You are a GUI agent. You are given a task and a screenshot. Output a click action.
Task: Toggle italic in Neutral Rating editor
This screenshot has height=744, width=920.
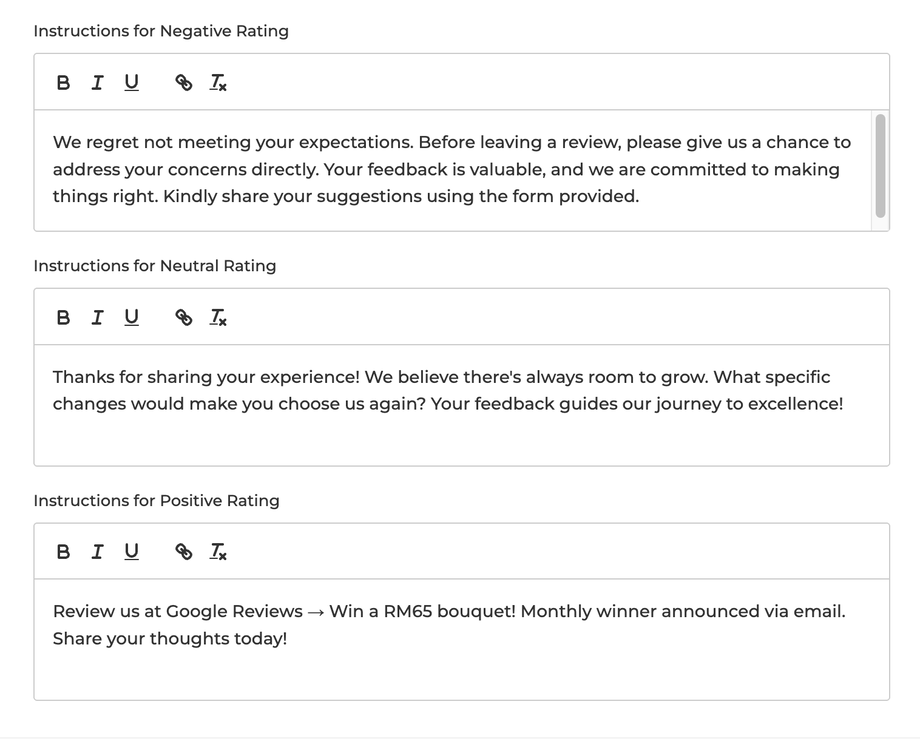[x=97, y=318]
